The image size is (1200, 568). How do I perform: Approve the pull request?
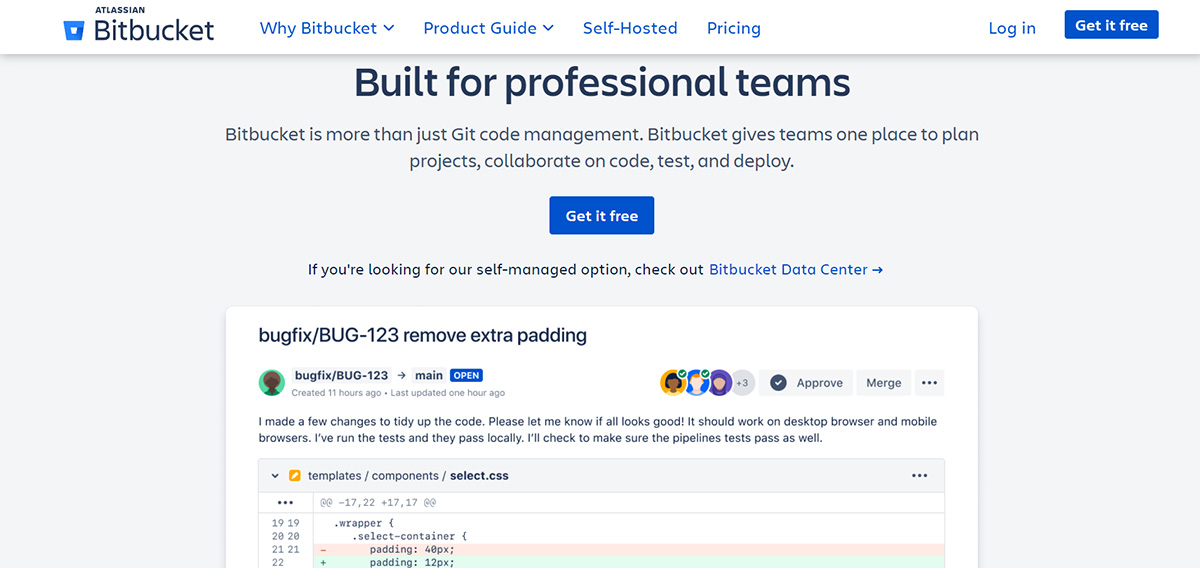(x=807, y=382)
